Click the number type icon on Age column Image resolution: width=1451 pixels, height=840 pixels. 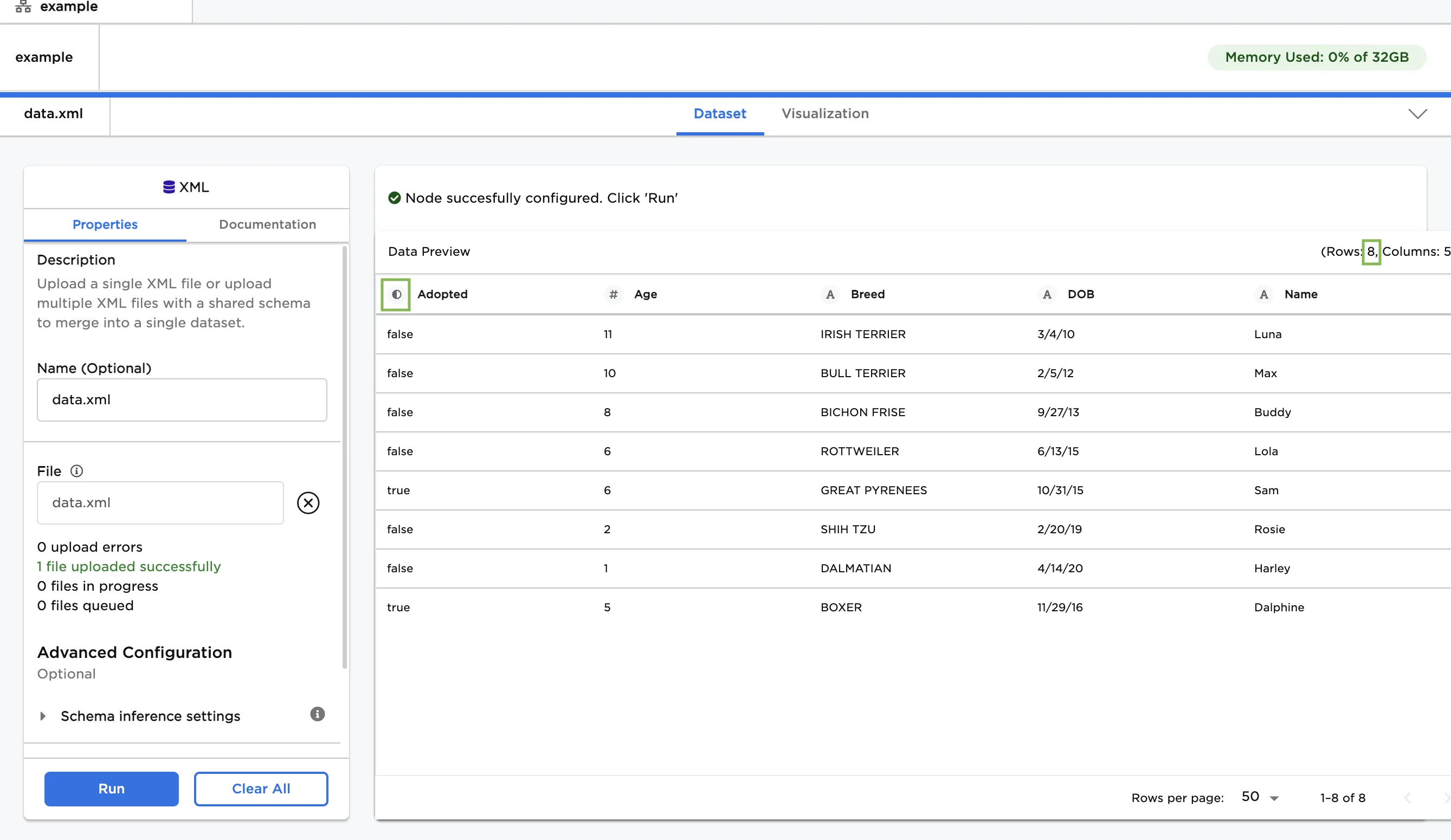(612, 294)
